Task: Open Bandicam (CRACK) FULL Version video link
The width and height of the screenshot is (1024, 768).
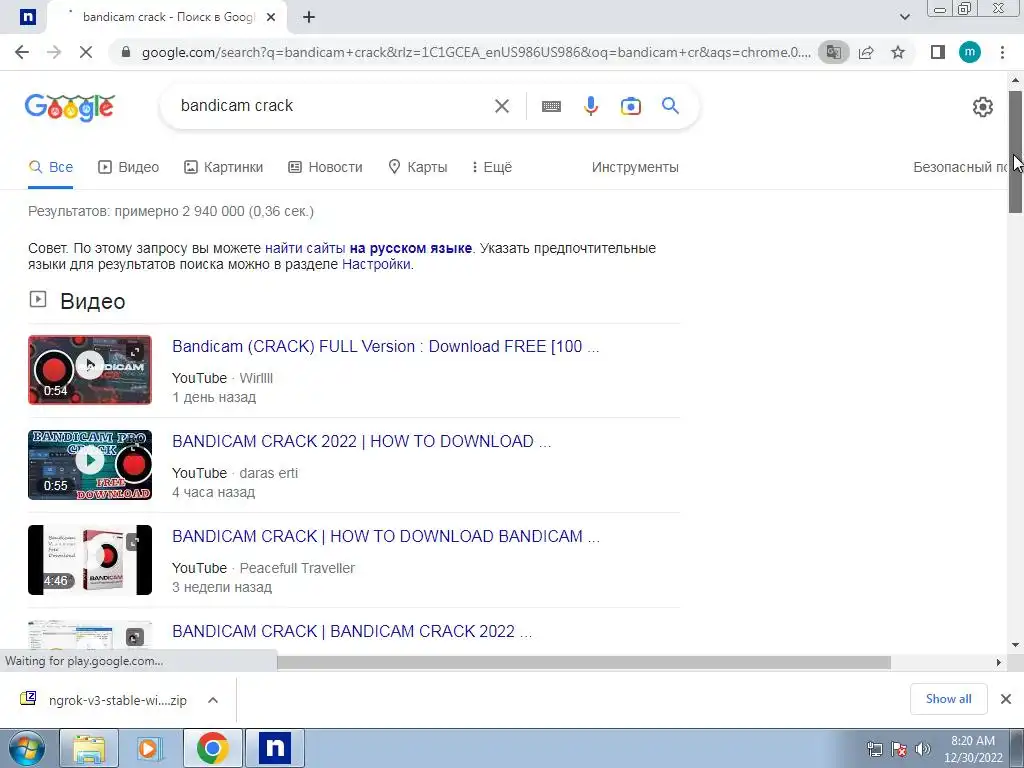Action: point(385,347)
